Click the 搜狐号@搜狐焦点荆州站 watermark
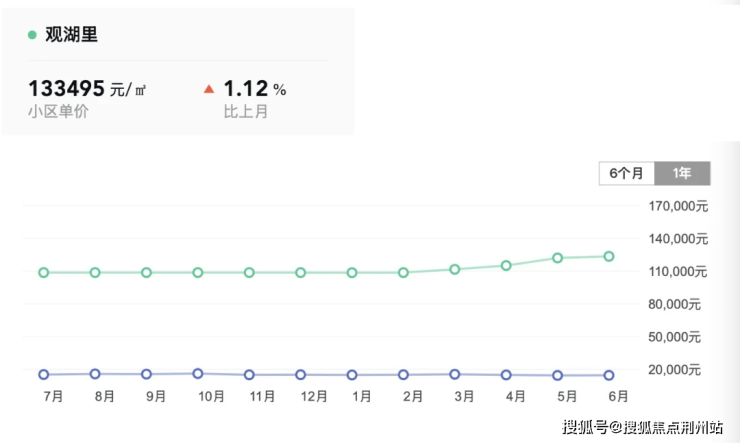The width and height of the screenshot is (740, 443). coord(642,428)
